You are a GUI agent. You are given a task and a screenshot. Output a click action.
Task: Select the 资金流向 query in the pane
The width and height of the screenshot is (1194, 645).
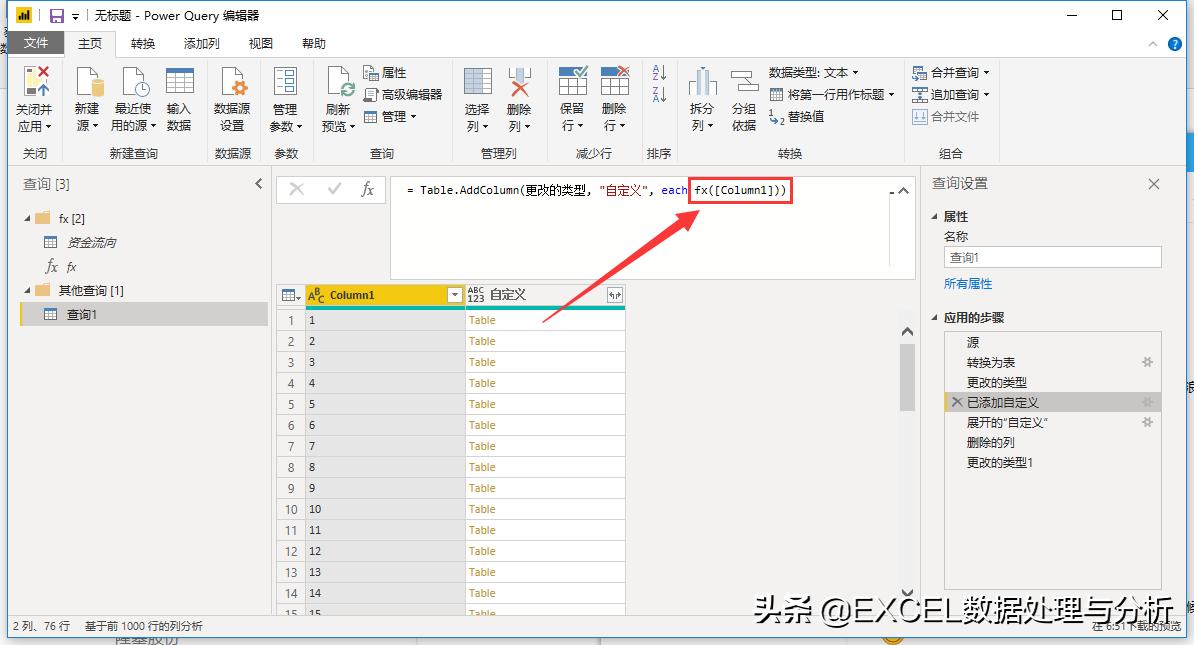coord(90,241)
